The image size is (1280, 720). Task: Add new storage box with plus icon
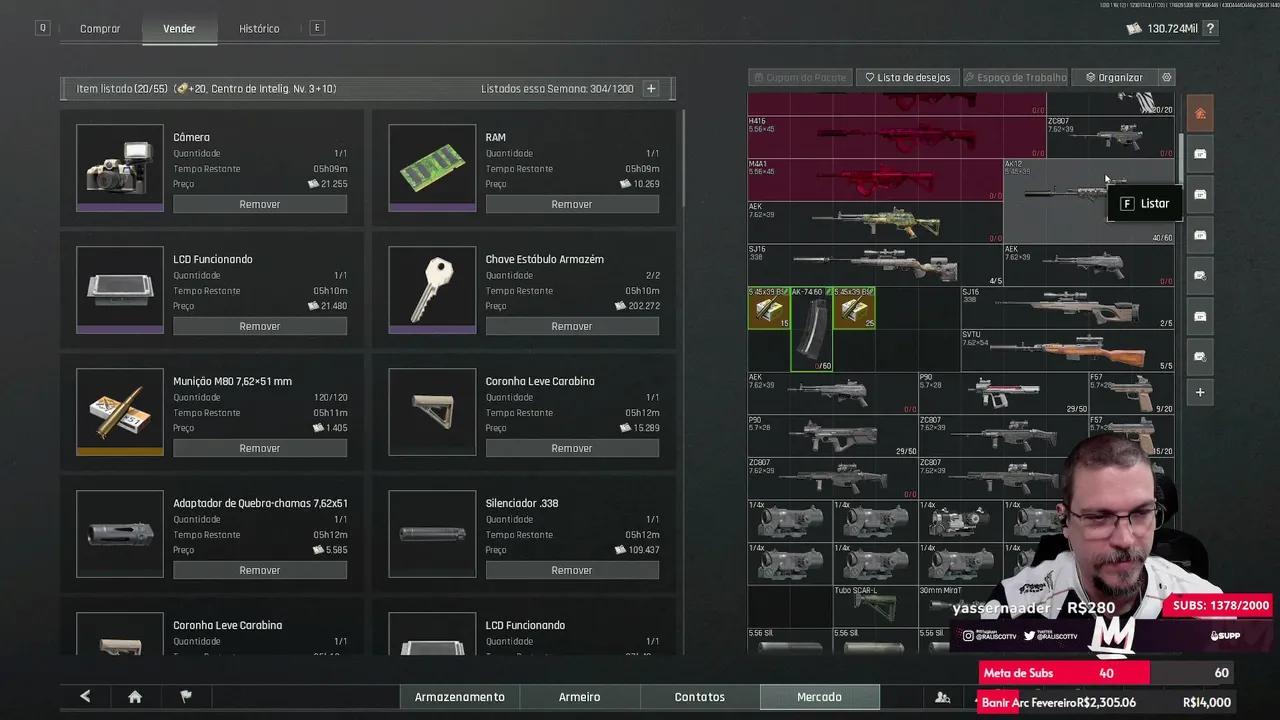tap(1200, 392)
